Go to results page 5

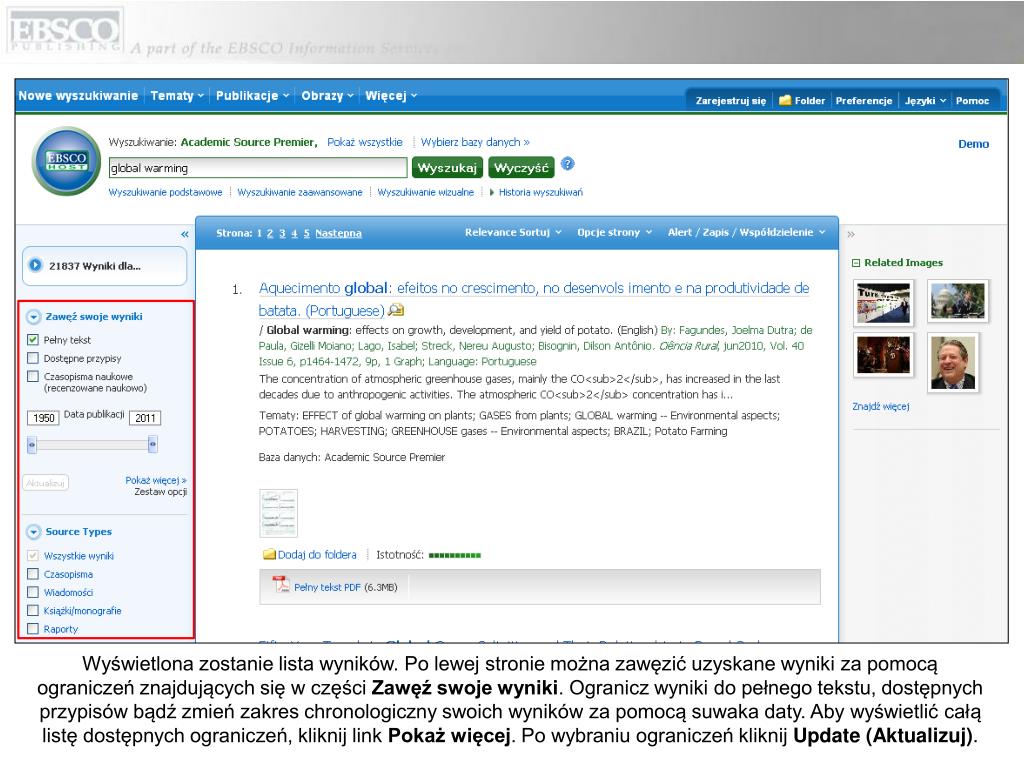point(306,233)
